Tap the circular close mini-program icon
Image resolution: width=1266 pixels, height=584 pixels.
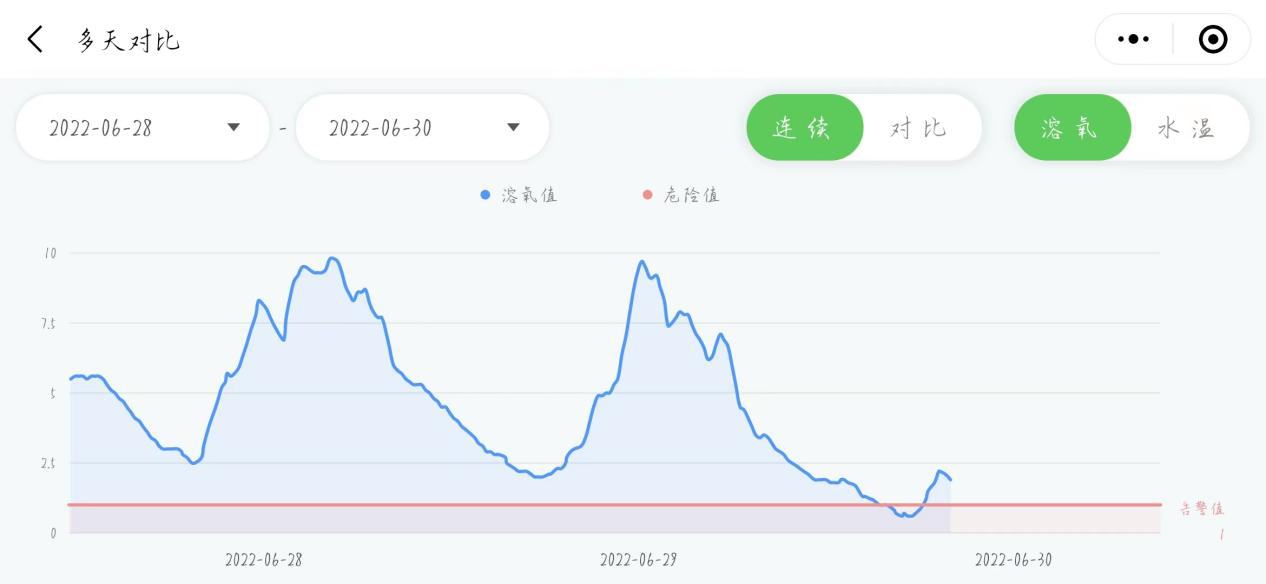pyautogui.click(x=1212, y=40)
